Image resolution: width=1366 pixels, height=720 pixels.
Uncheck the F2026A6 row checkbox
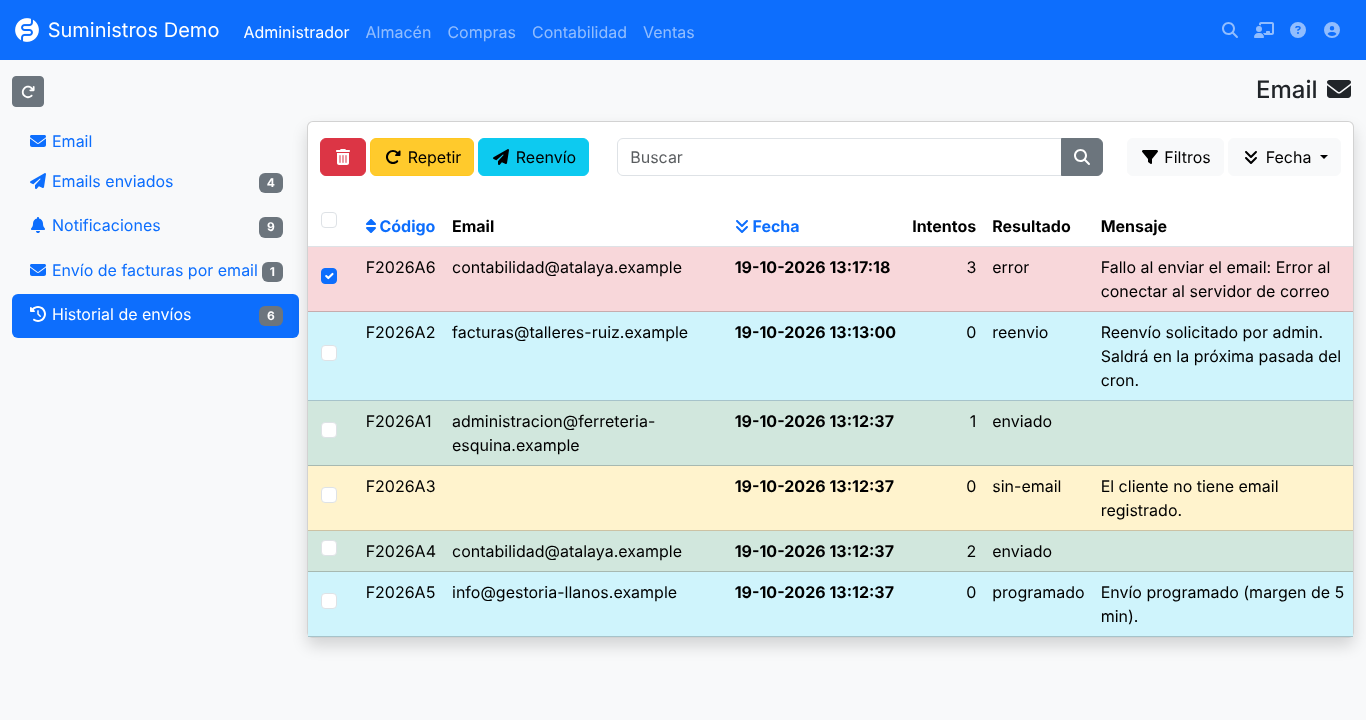(329, 276)
